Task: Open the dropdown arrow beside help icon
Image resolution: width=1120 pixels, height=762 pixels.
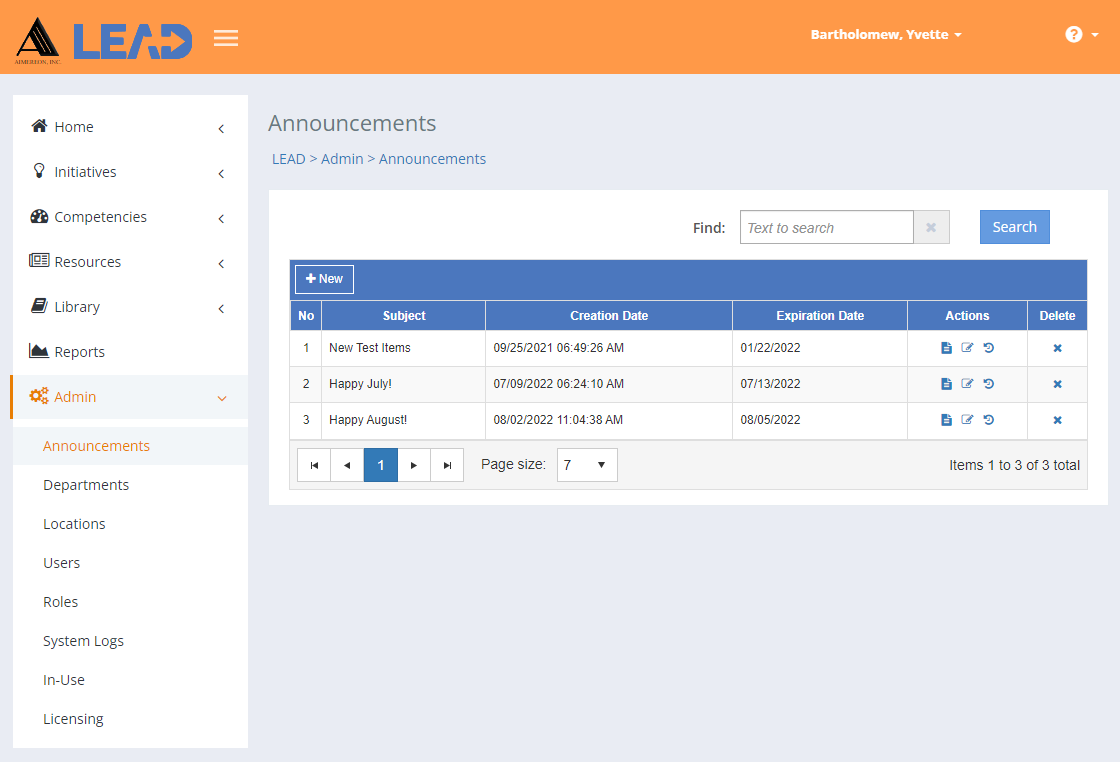Action: point(1095,35)
